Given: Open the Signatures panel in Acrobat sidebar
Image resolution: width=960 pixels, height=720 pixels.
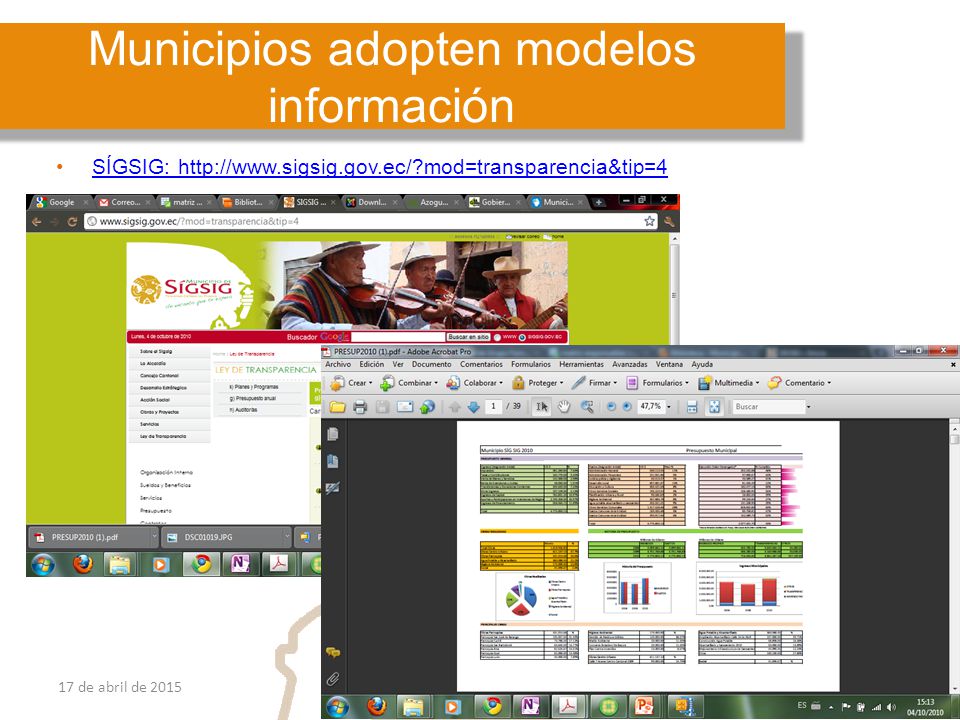Looking at the screenshot, I should click(332, 488).
